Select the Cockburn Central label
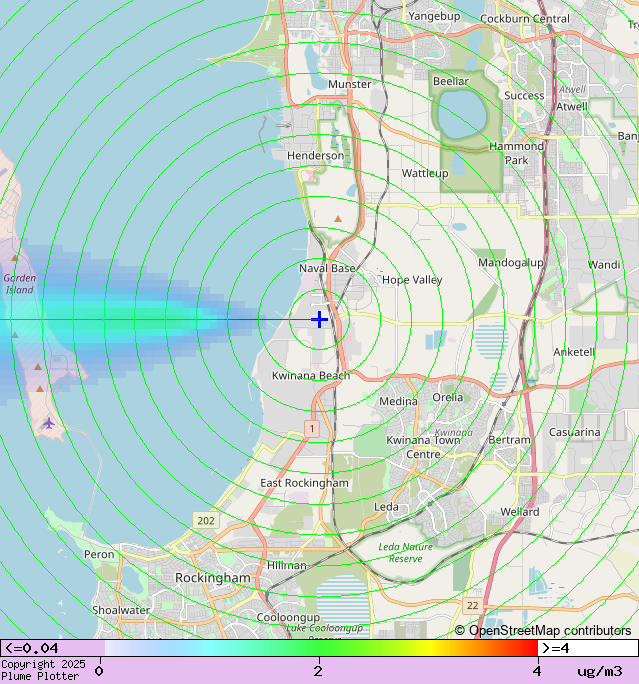The height and width of the screenshot is (684, 639). point(525,18)
